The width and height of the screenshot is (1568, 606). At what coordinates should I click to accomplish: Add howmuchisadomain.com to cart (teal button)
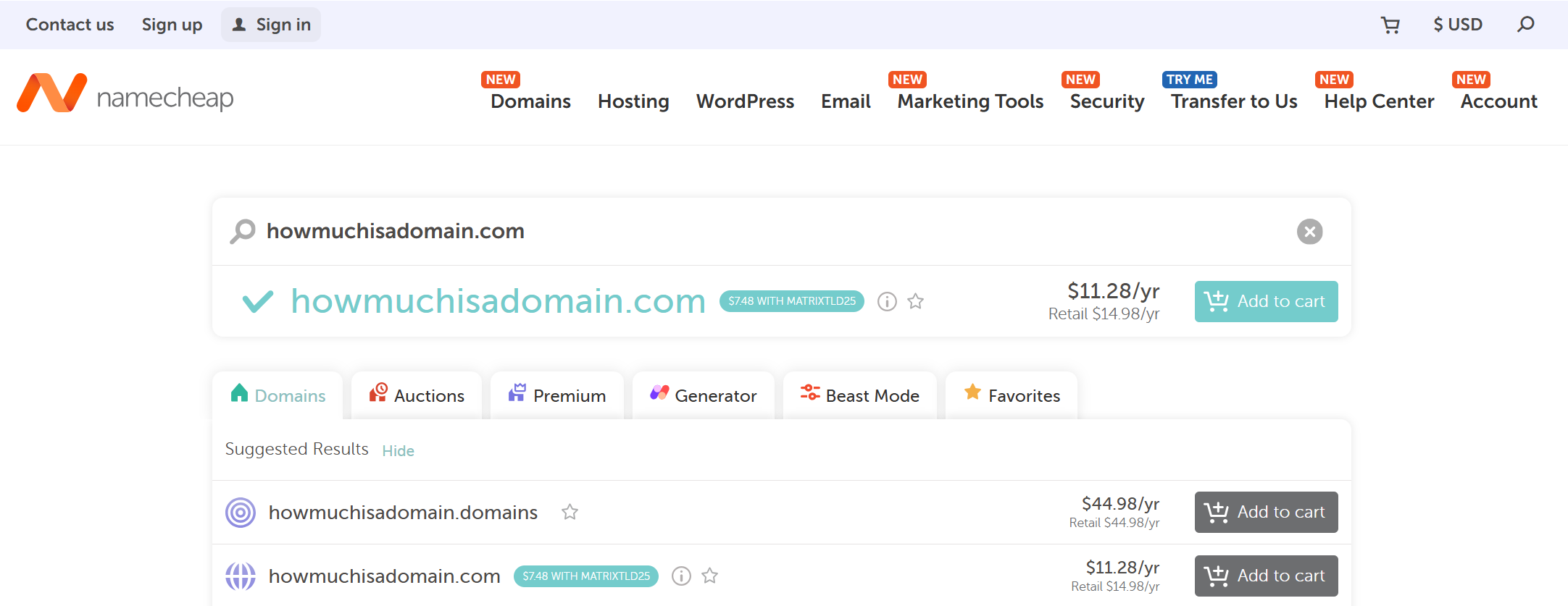[x=1266, y=301]
